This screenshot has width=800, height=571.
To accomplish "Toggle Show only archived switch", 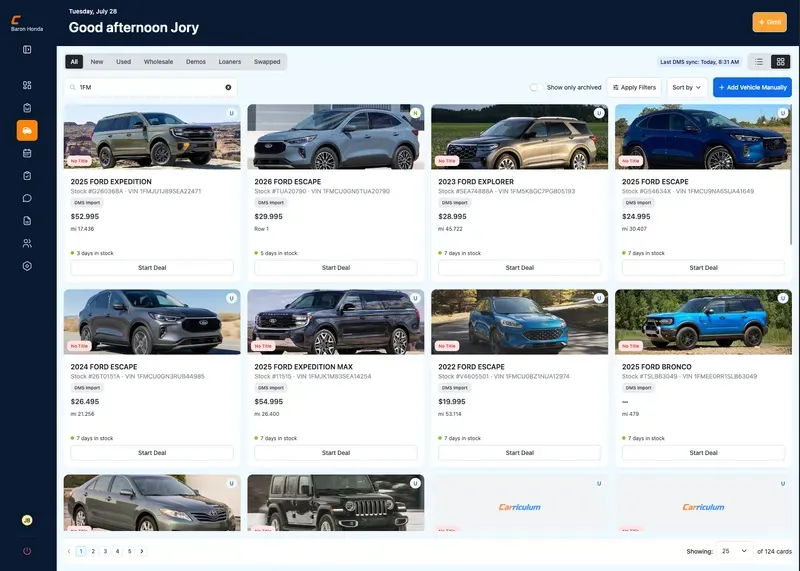I will (x=535, y=88).
